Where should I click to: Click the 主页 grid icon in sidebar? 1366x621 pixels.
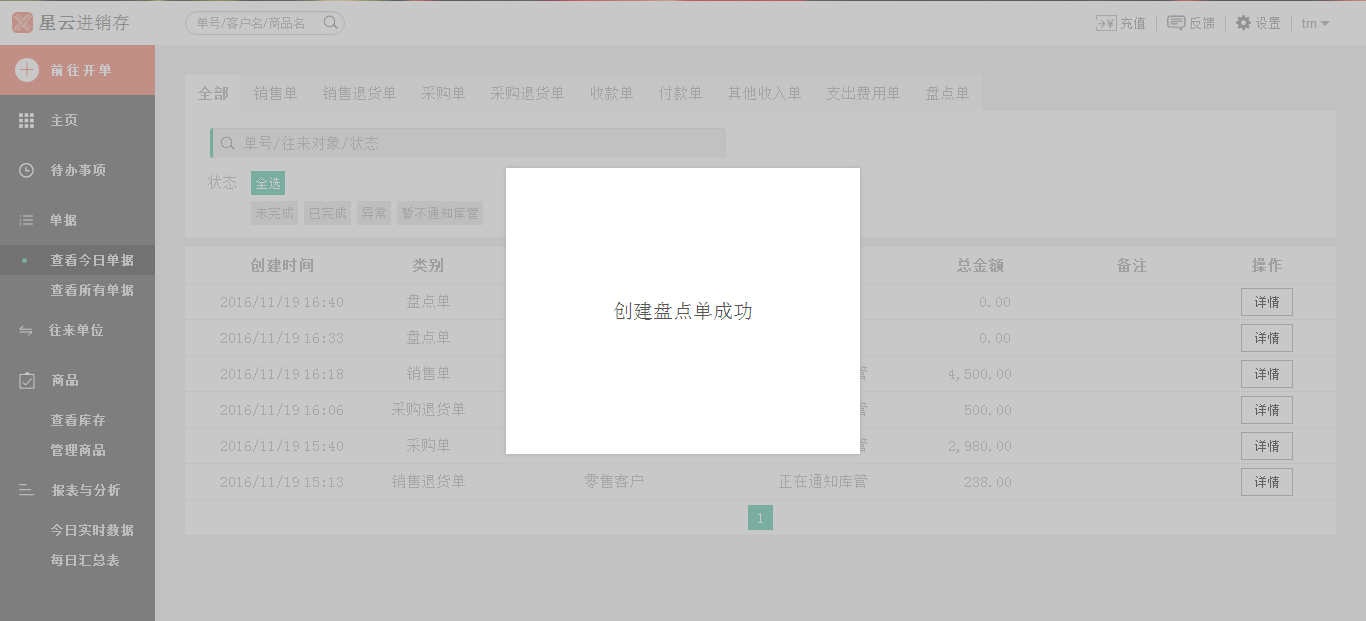click(27, 120)
